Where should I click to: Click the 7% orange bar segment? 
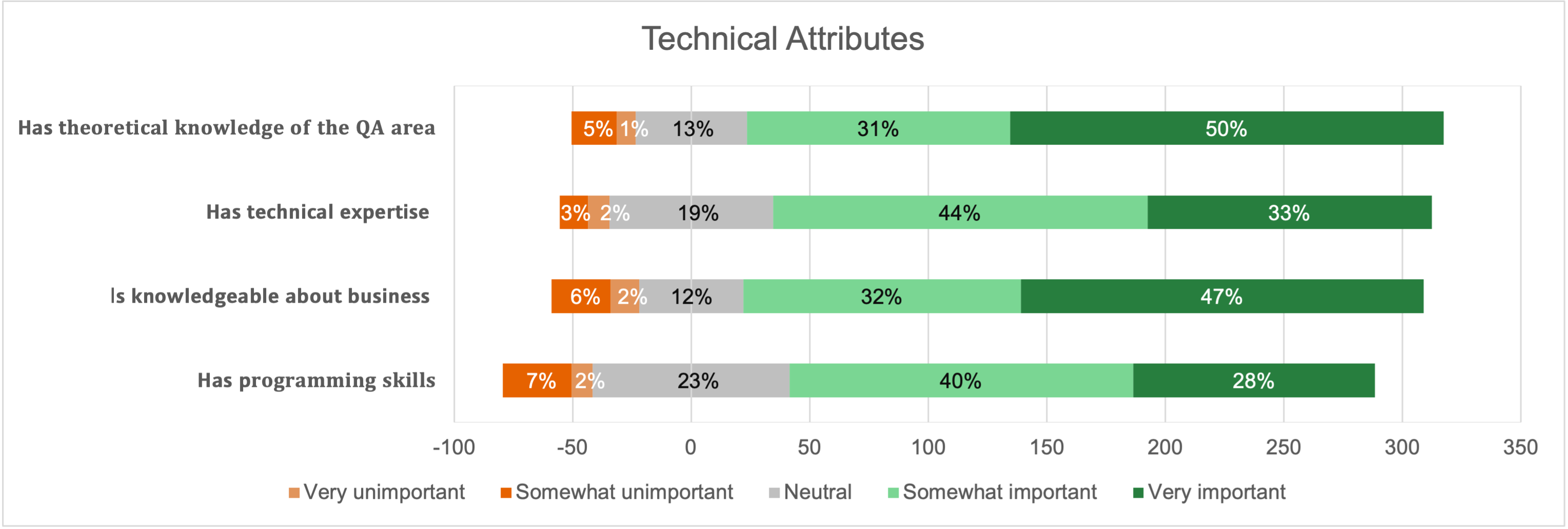pyautogui.click(x=538, y=381)
